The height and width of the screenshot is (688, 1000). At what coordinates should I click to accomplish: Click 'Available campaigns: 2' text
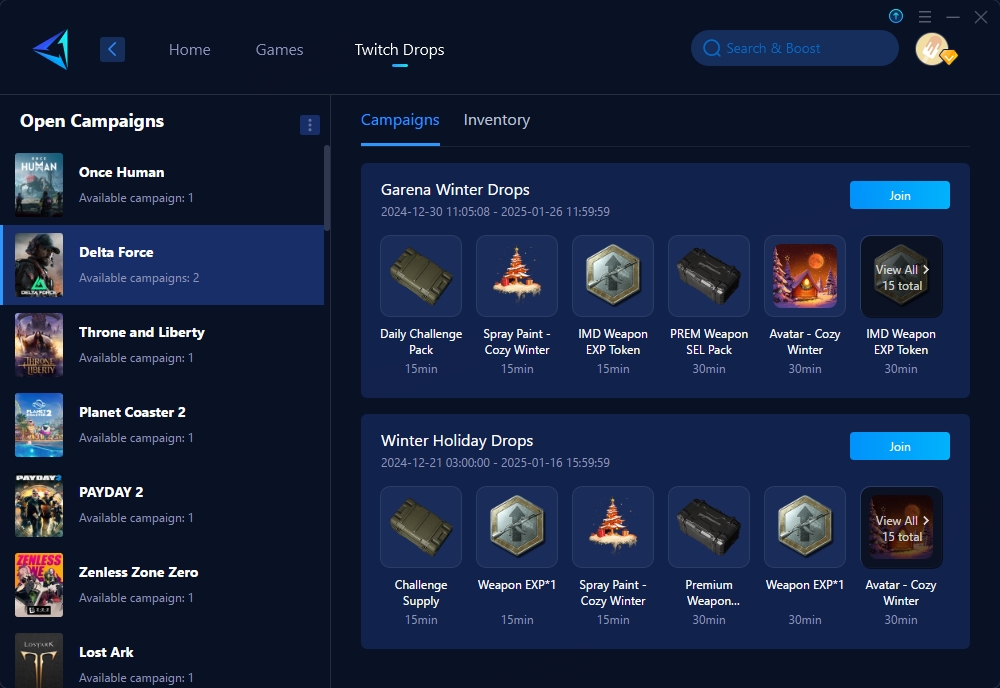[x=139, y=278]
